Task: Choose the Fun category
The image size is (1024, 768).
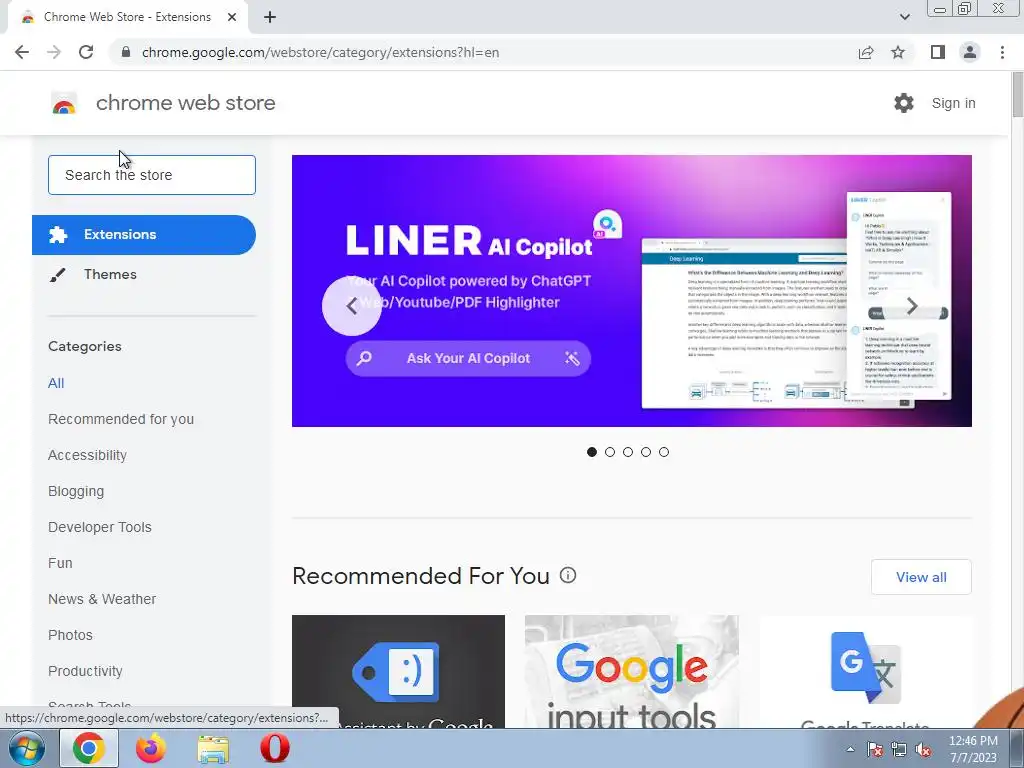Action: [60, 563]
